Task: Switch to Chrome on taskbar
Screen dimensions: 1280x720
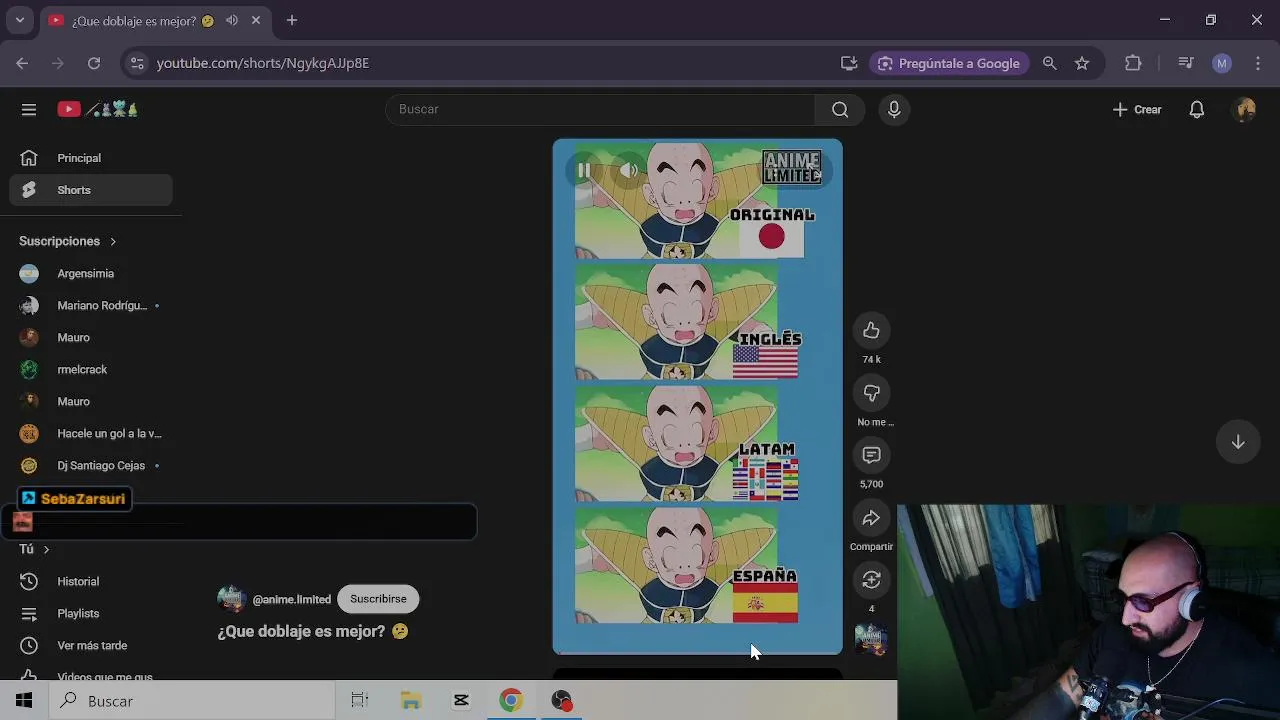Action: [511, 701]
